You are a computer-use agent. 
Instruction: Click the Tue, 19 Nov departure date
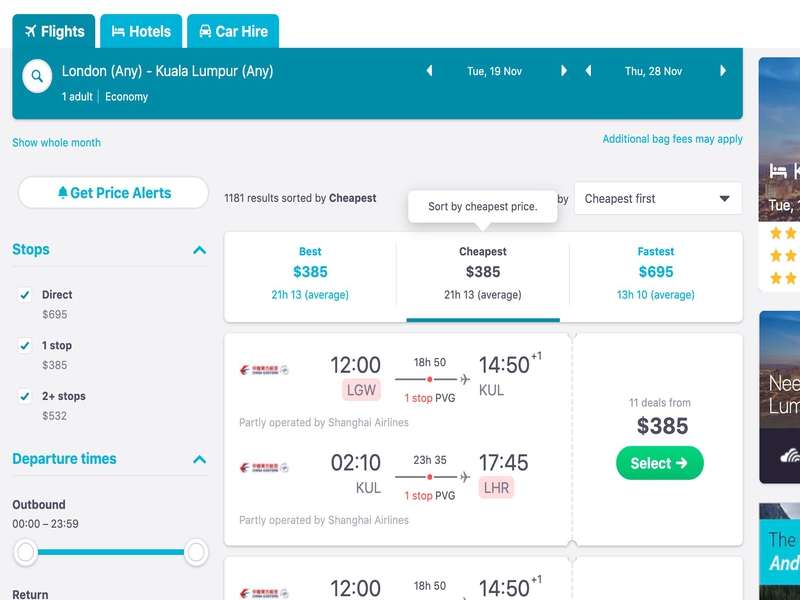click(x=494, y=71)
